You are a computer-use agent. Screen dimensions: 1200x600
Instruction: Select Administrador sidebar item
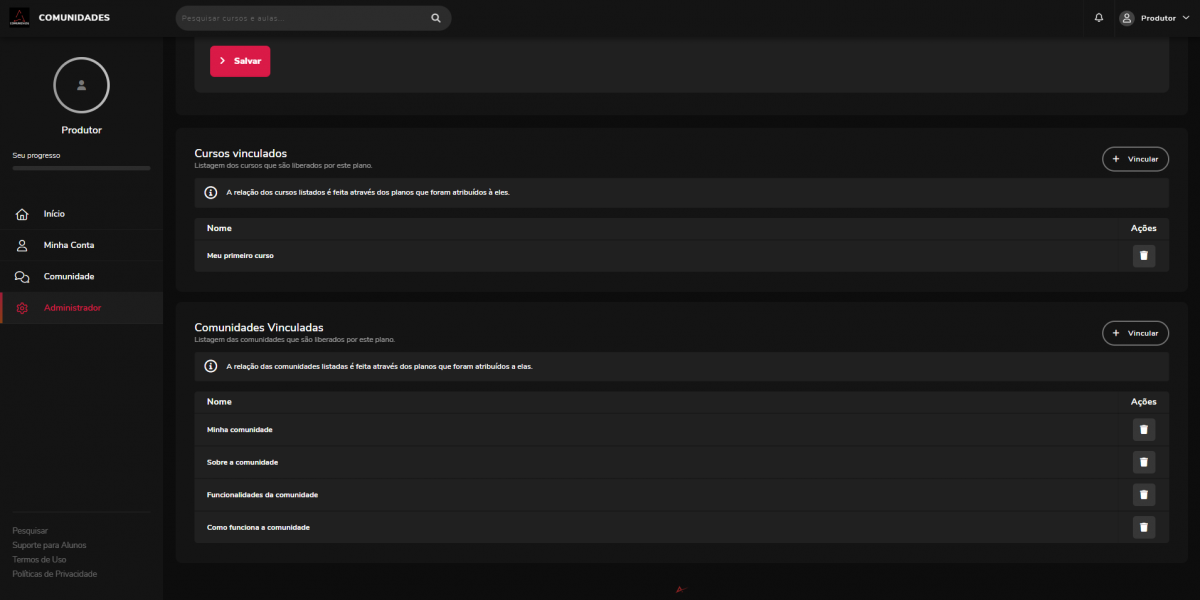(72, 308)
